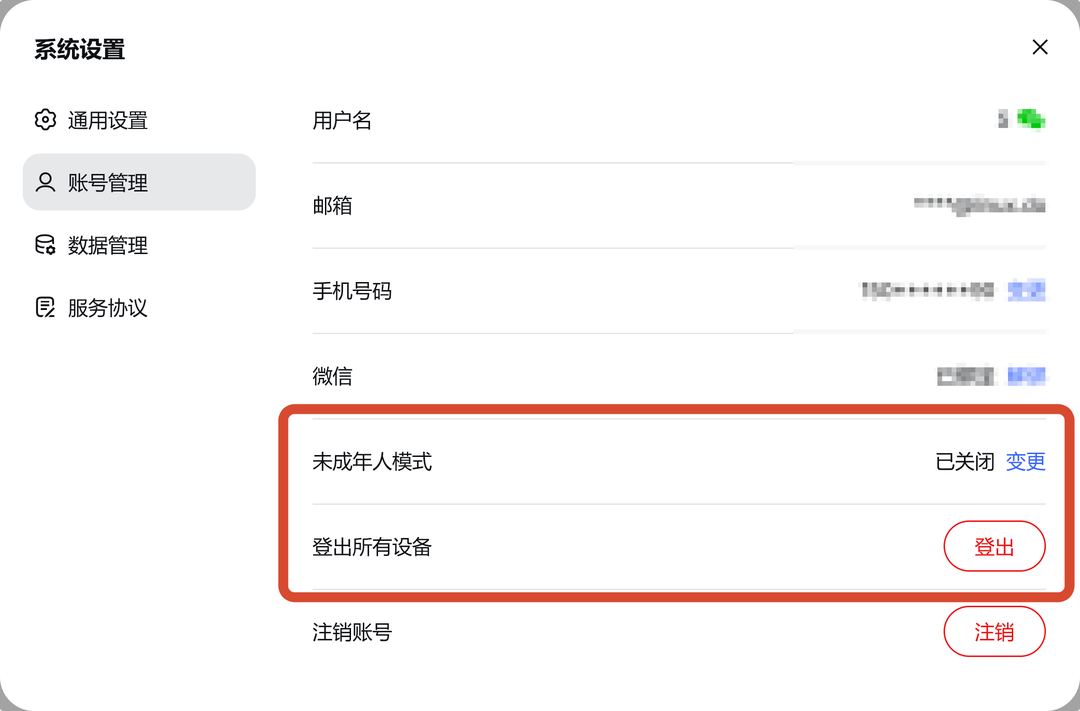
Task: Close the 系统设置 dialog with the X
Action: pos(1040,47)
